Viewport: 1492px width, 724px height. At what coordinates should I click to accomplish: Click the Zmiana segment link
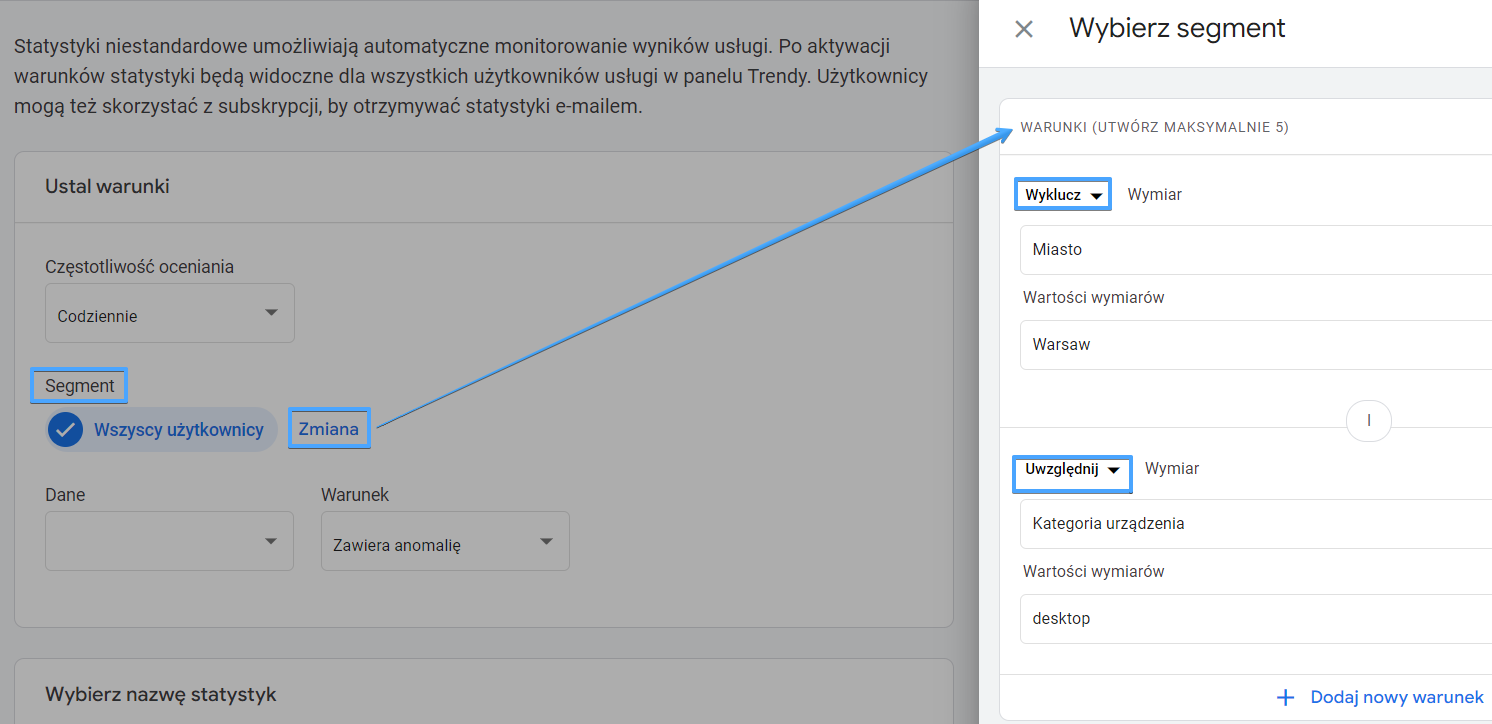point(329,429)
